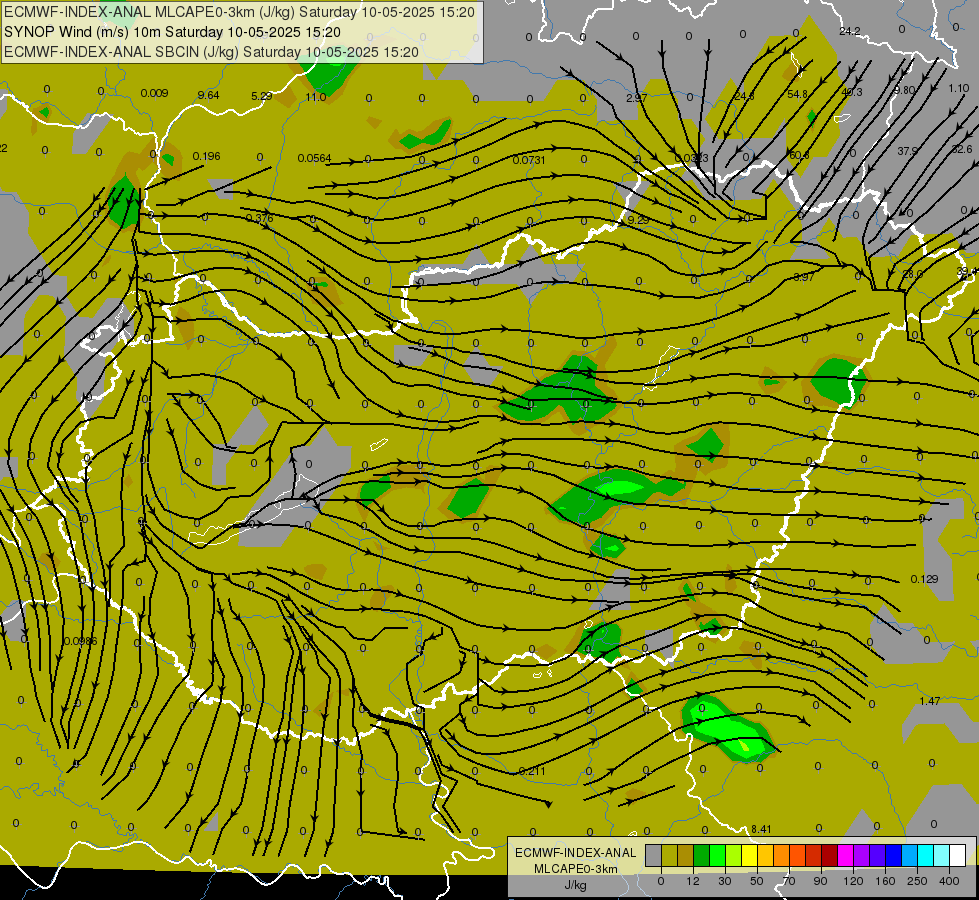This screenshot has width=979, height=900.
Task: Click the SYNOP Wind 10m header line
Action: coord(172,32)
